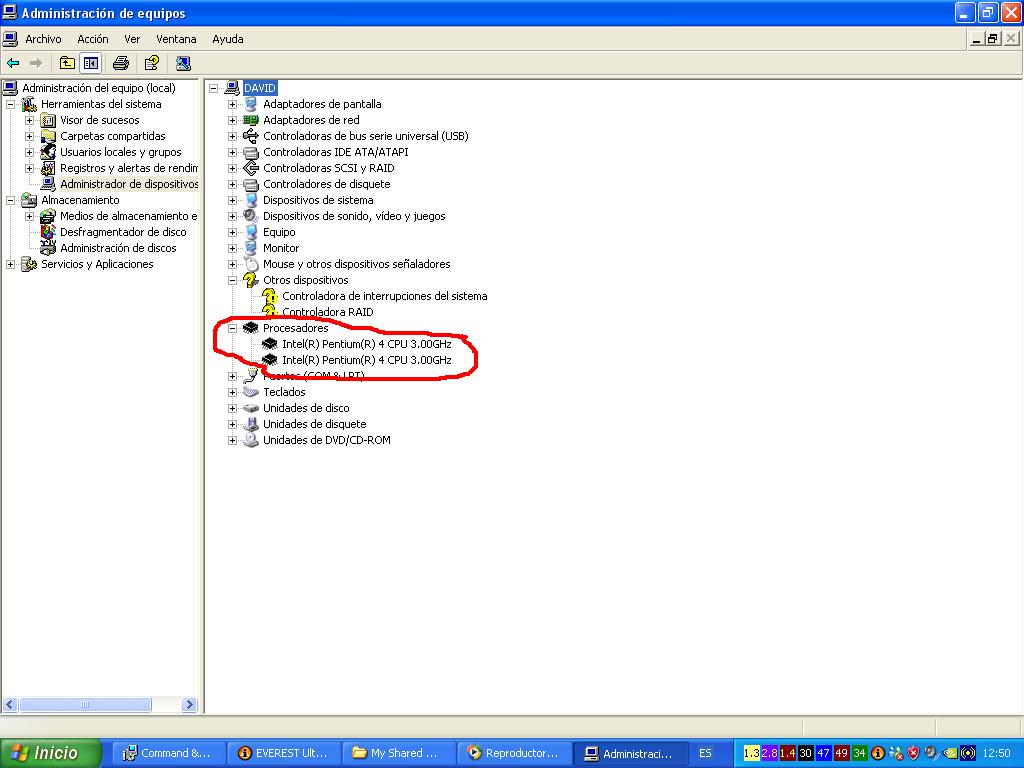
Task: Click the ES language bar indicator
Action: [x=705, y=753]
